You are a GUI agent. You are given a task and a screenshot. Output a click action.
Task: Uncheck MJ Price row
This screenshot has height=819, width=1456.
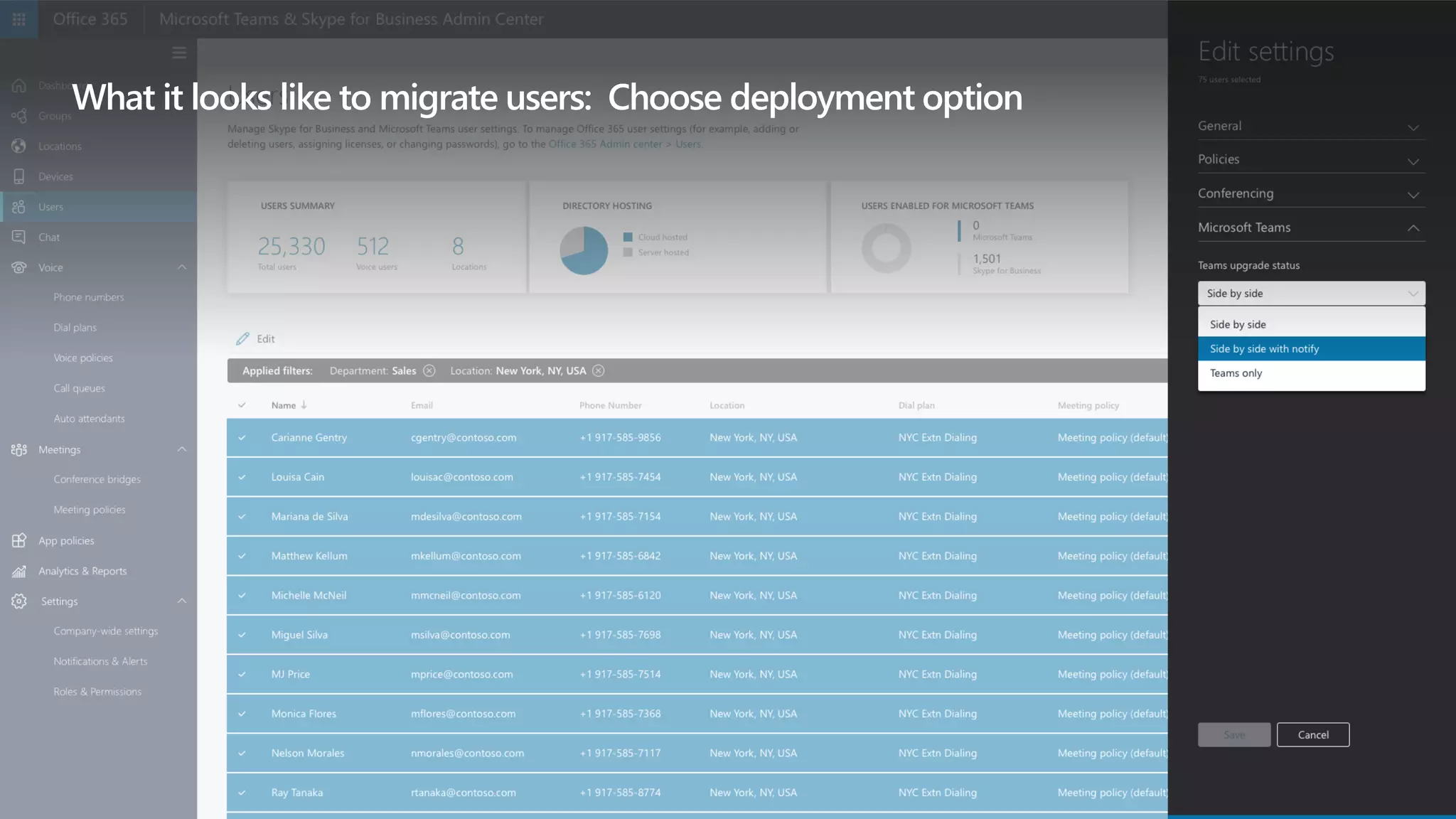(242, 674)
